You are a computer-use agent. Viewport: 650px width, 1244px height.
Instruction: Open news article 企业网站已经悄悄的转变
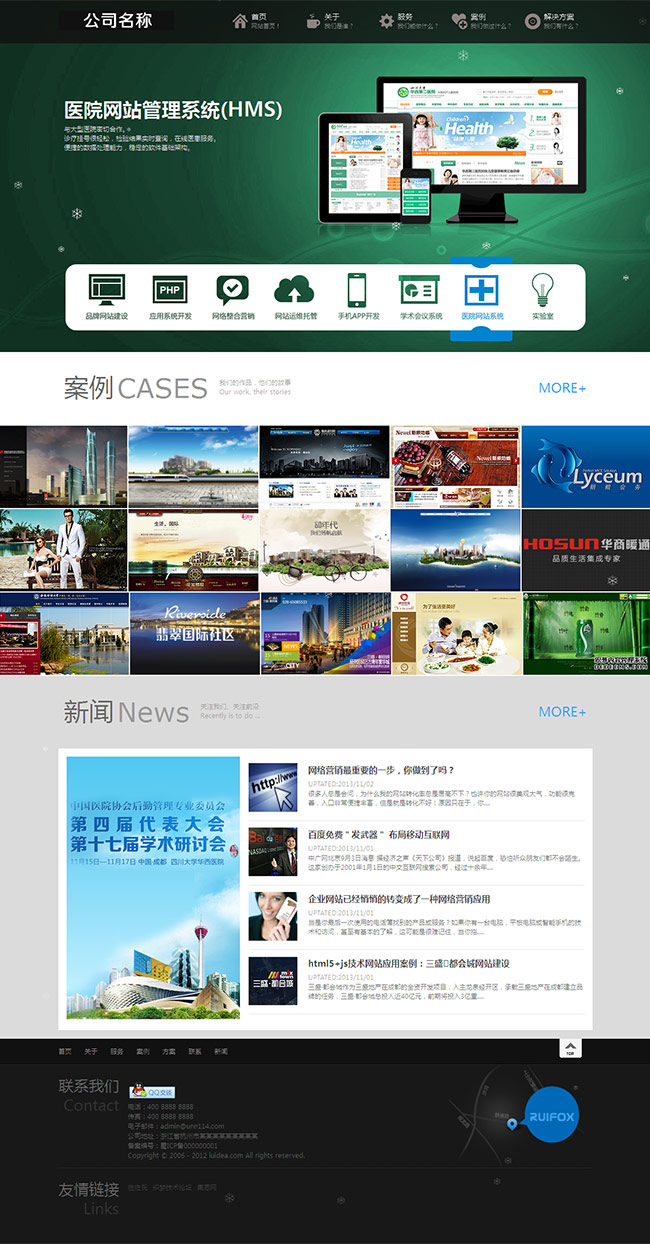[399, 899]
